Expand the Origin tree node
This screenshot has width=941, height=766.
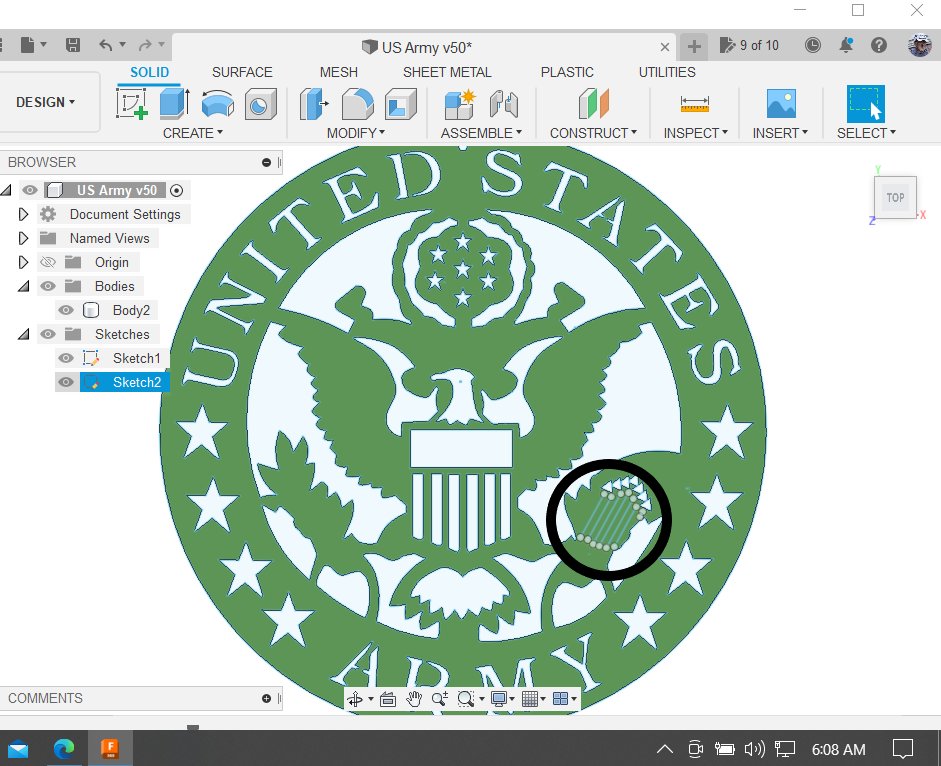(23, 262)
